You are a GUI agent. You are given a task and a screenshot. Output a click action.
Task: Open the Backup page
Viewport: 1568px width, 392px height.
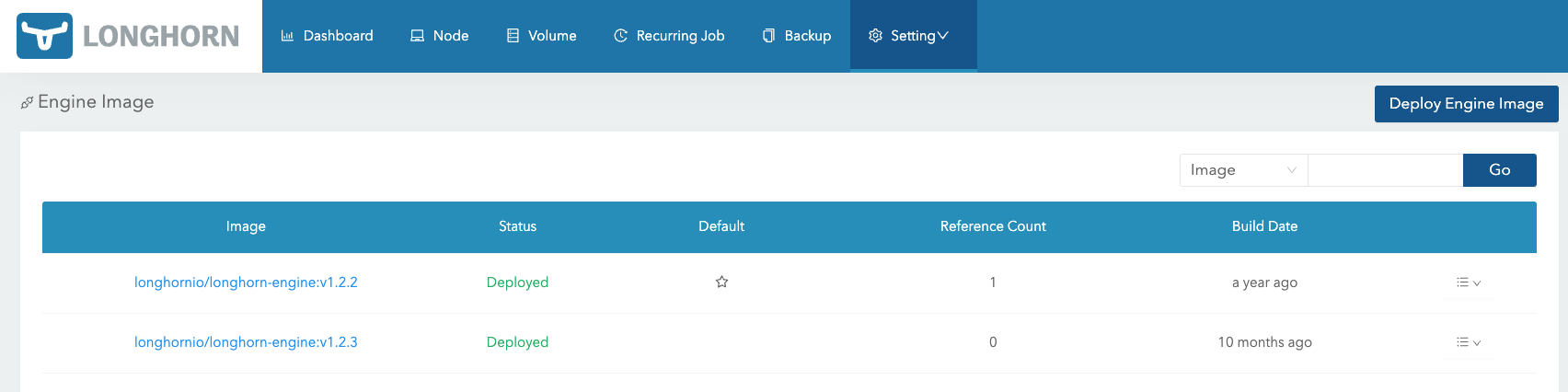tap(797, 36)
